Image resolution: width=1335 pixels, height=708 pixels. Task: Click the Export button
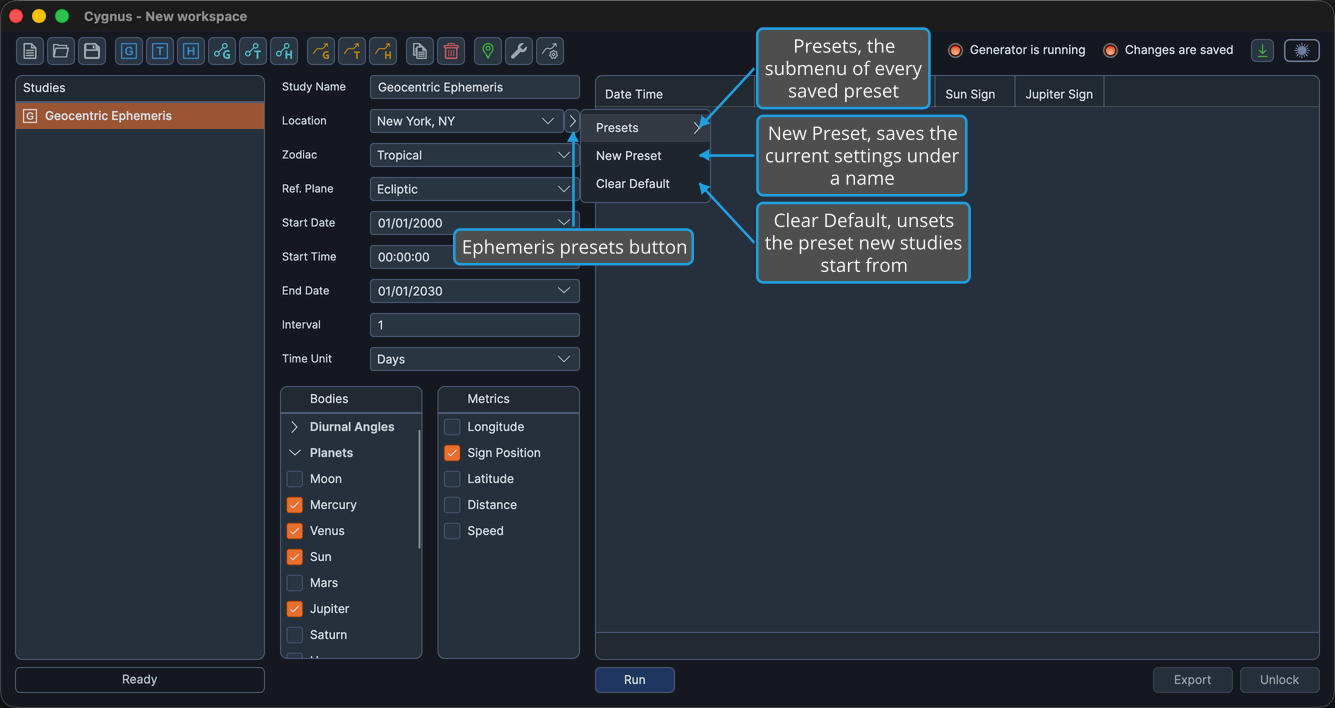point(1192,680)
